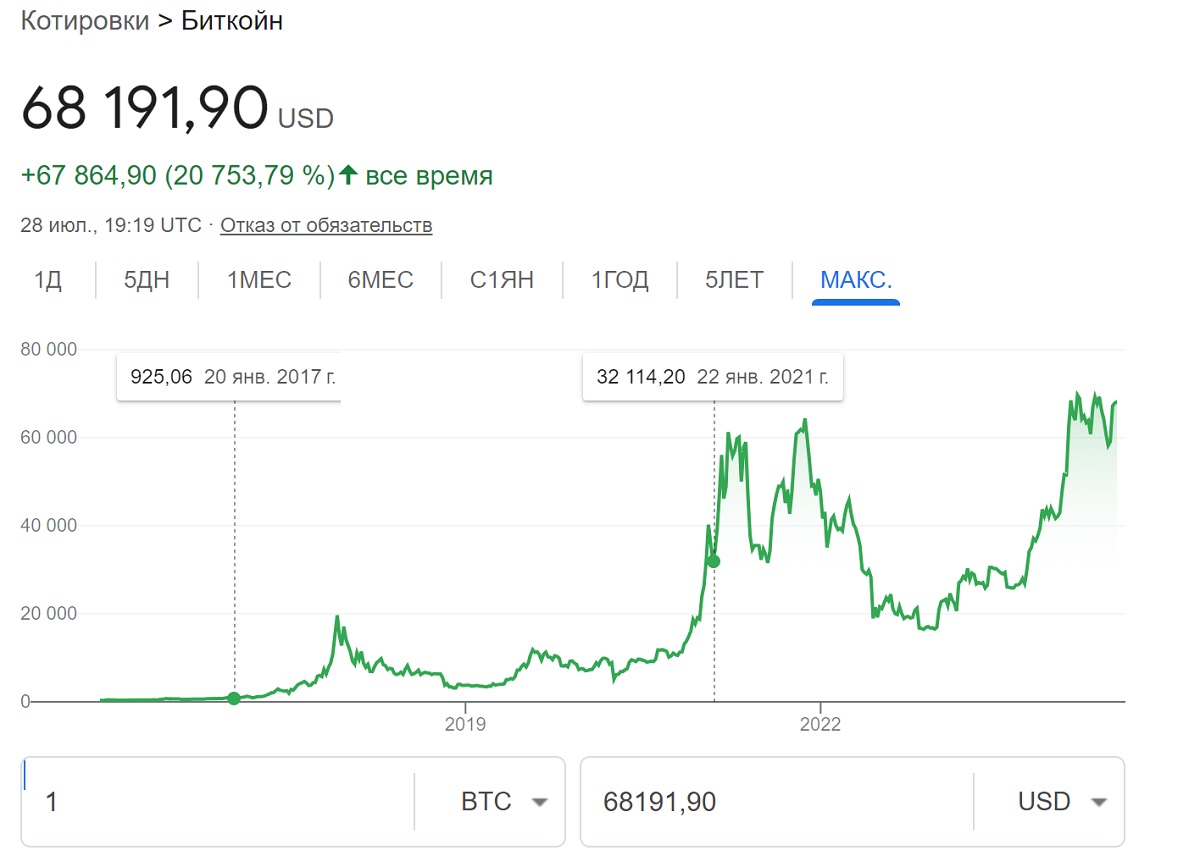Open the Отказ от обязательств link
The width and height of the screenshot is (1200, 867).
pyautogui.click(x=326, y=225)
